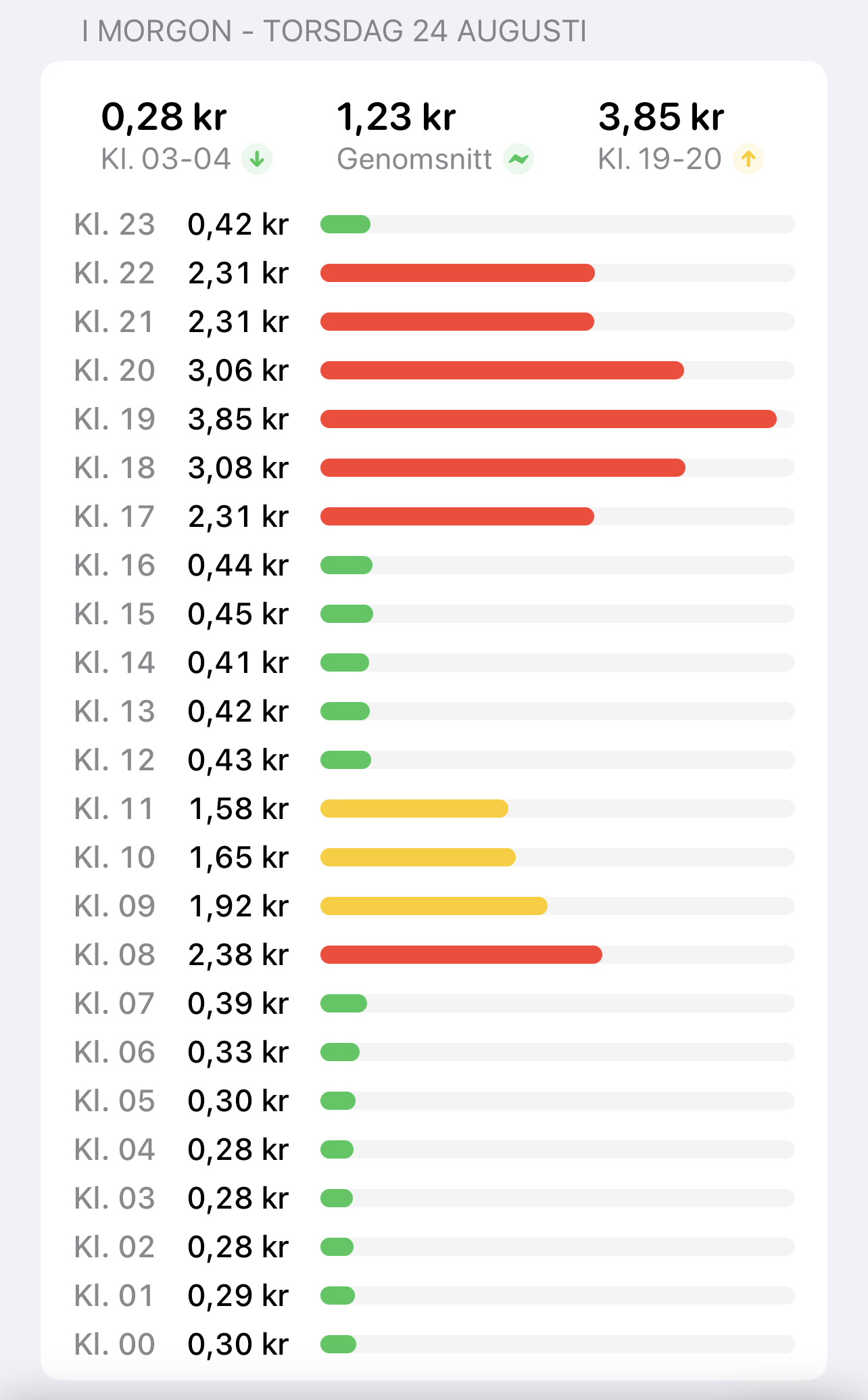Select the 3,08 kr price at Kl. 18

point(239,468)
